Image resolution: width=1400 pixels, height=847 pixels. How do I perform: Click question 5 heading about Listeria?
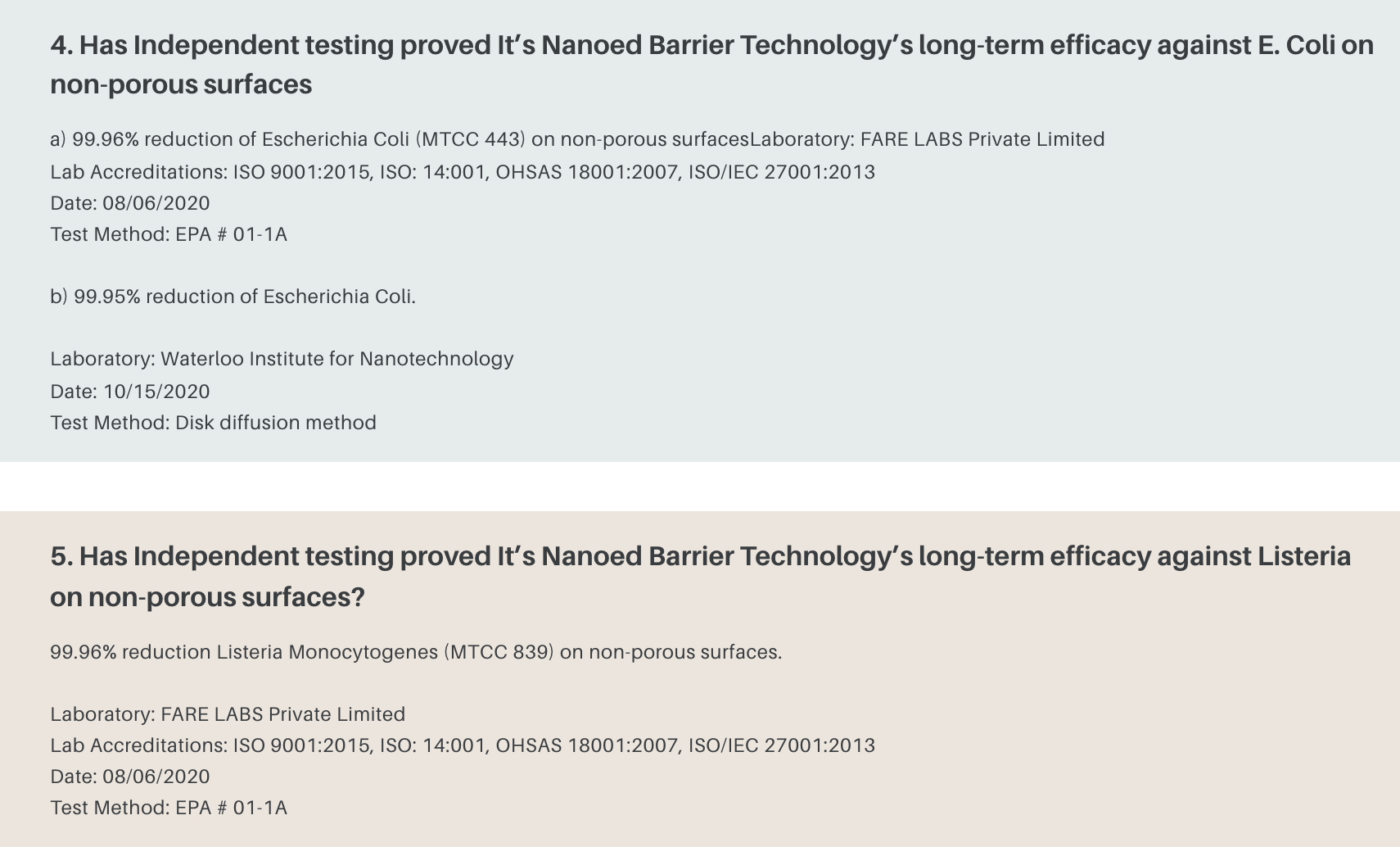tap(700, 576)
